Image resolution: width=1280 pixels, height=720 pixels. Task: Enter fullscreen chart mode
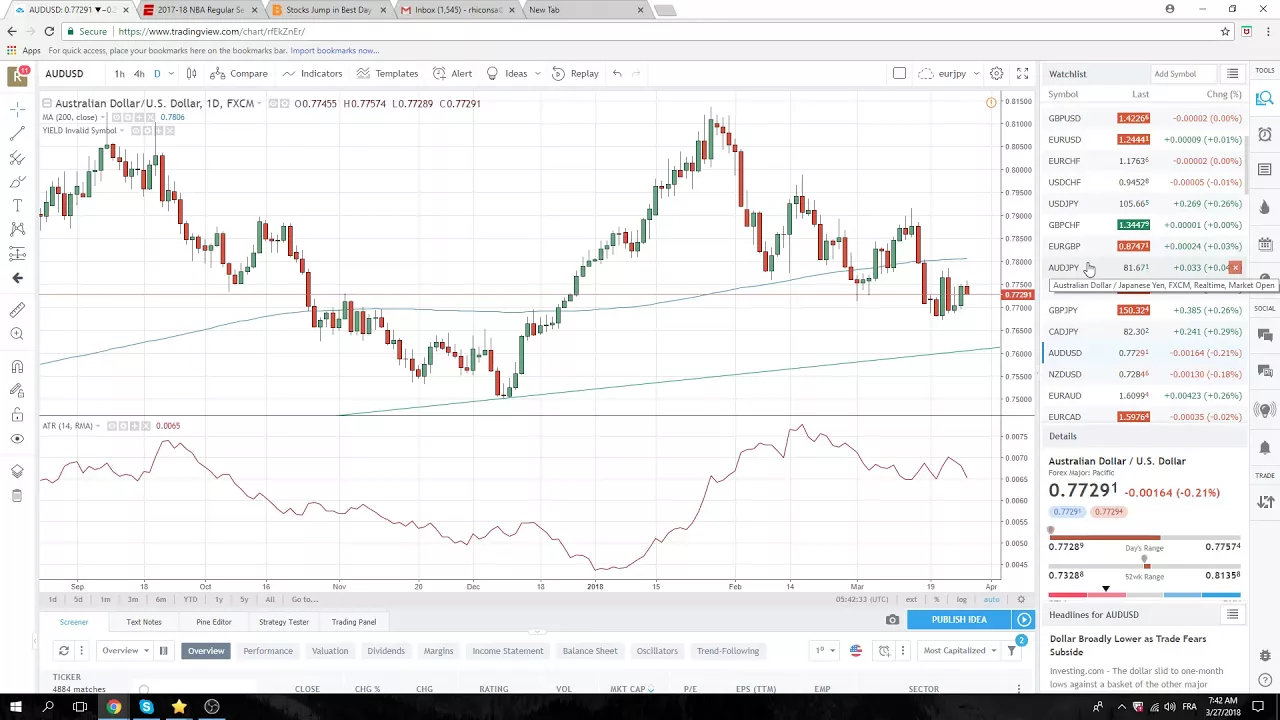coord(1022,73)
